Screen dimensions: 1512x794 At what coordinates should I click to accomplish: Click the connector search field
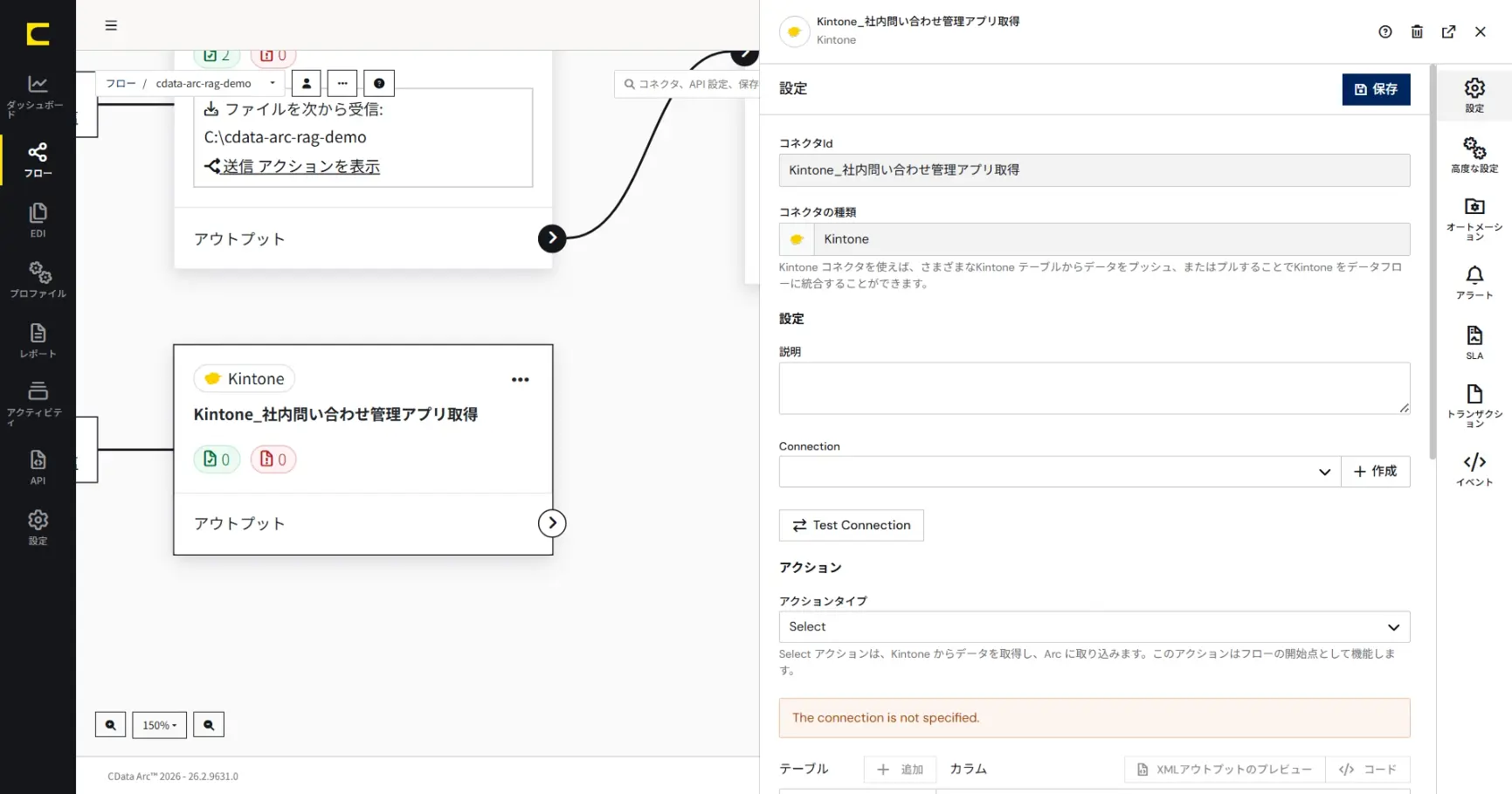(x=687, y=84)
